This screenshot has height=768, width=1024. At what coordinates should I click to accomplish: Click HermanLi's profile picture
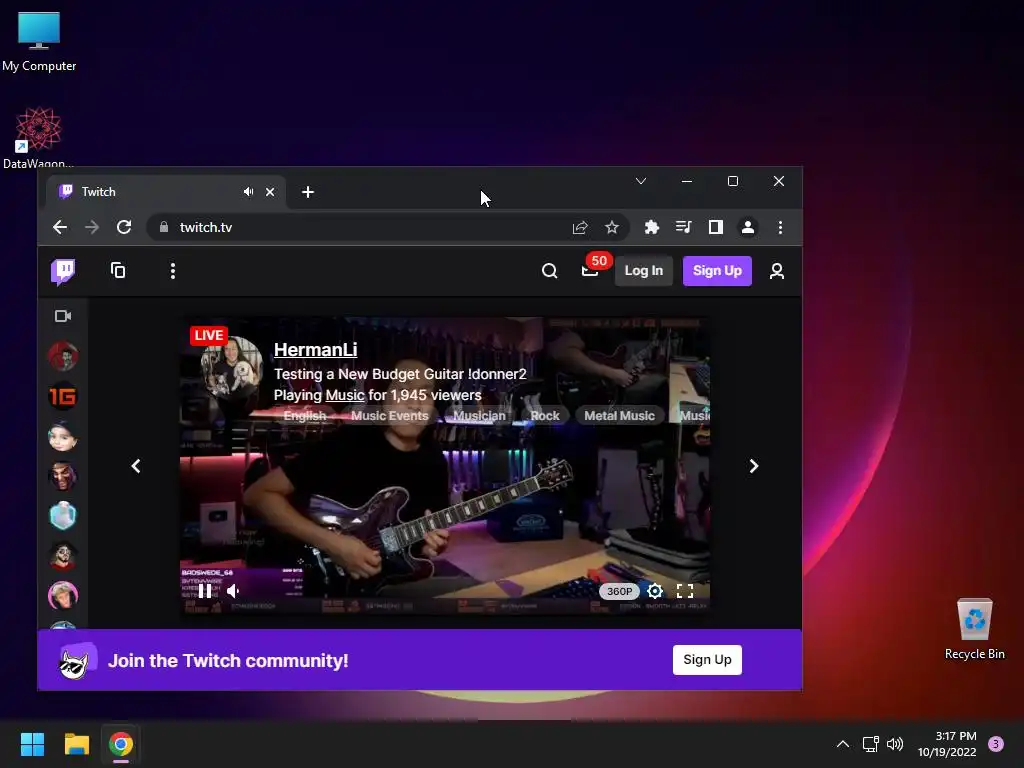[232, 367]
